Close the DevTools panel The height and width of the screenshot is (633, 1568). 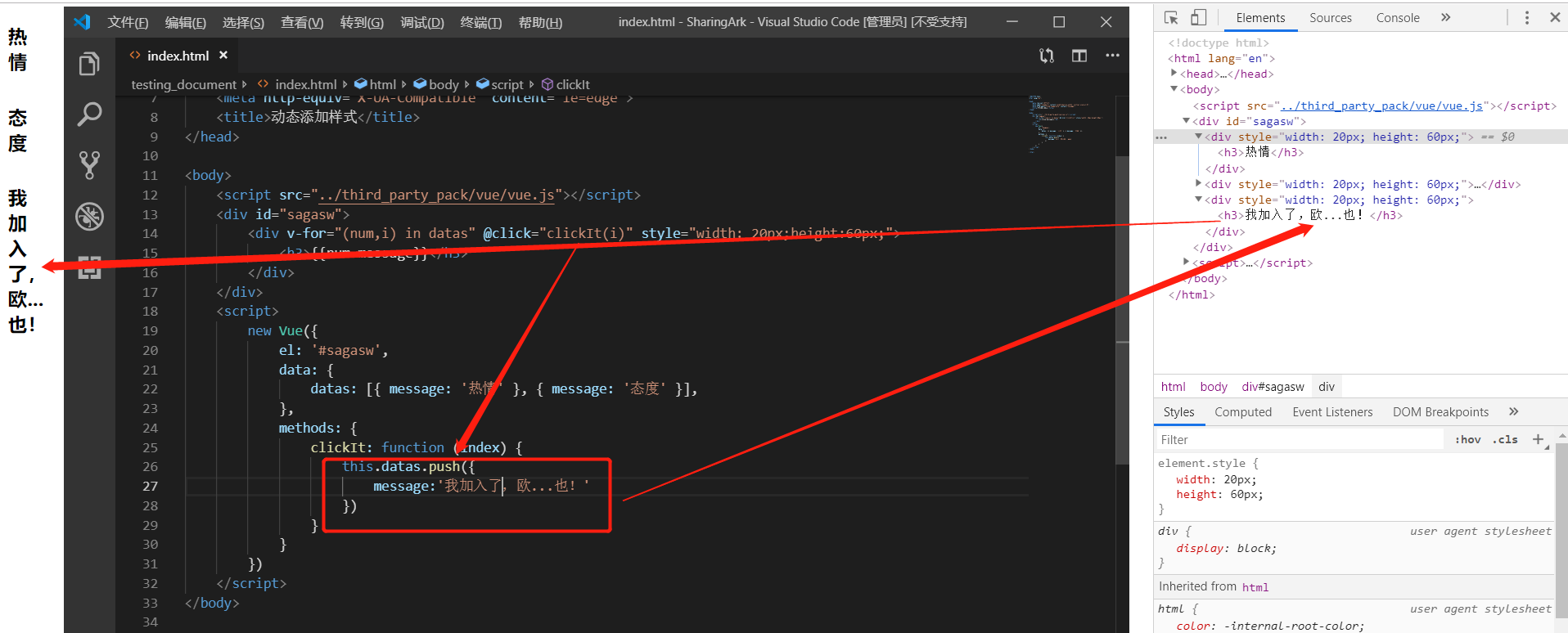[x=1555, y=17]
